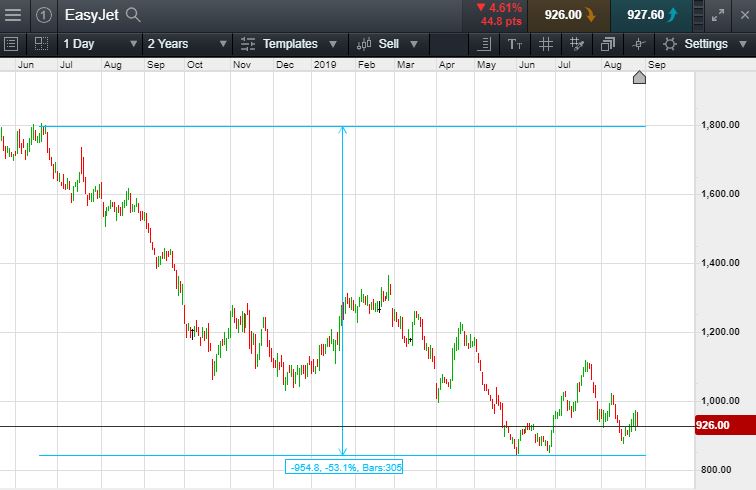The height and width of the screenshot is (490, 756).
Task: Click the vertical blue measurement arrow line
Action: tap(343, 291)
